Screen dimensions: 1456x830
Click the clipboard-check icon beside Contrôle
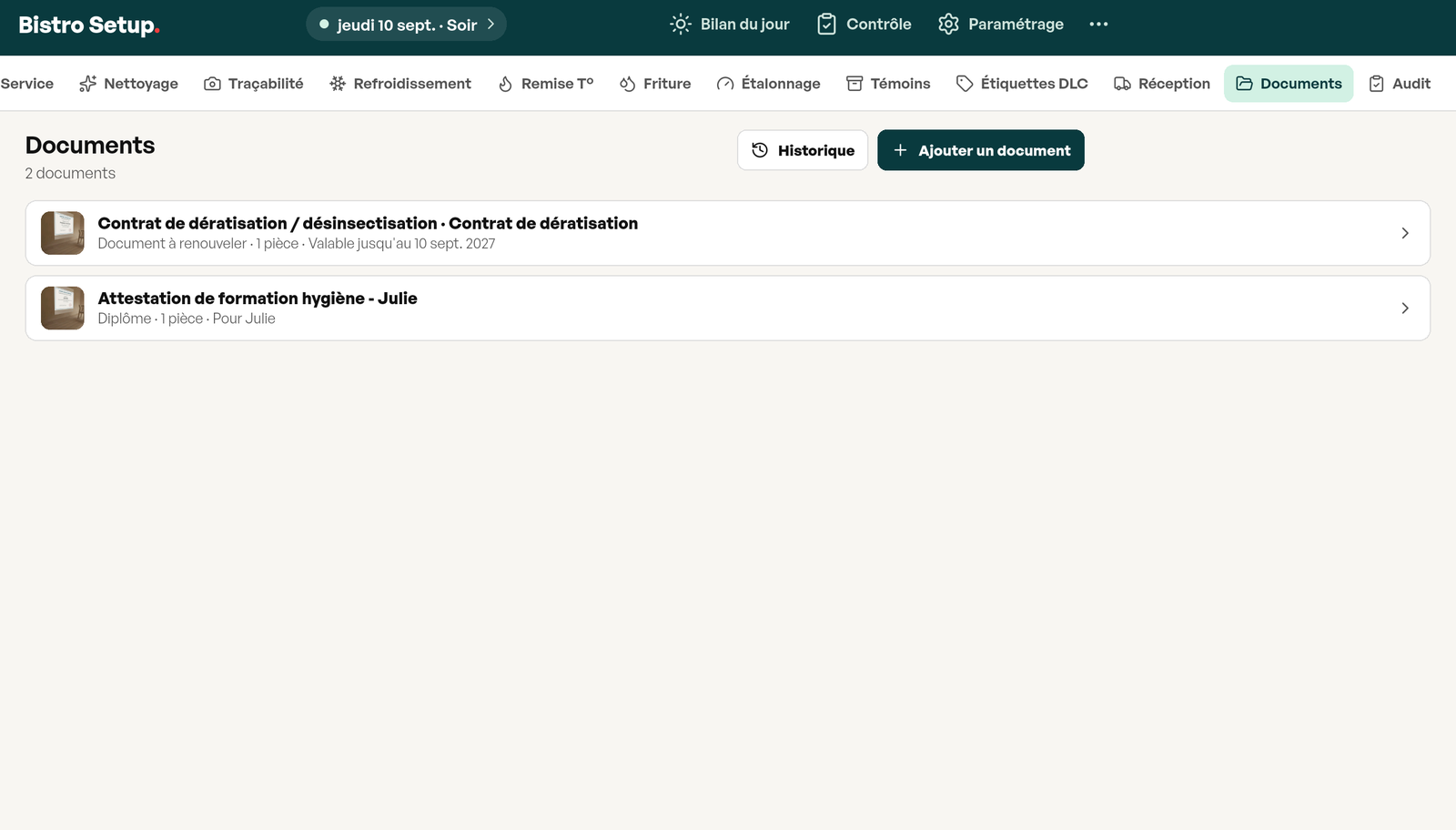coord(826,25)
